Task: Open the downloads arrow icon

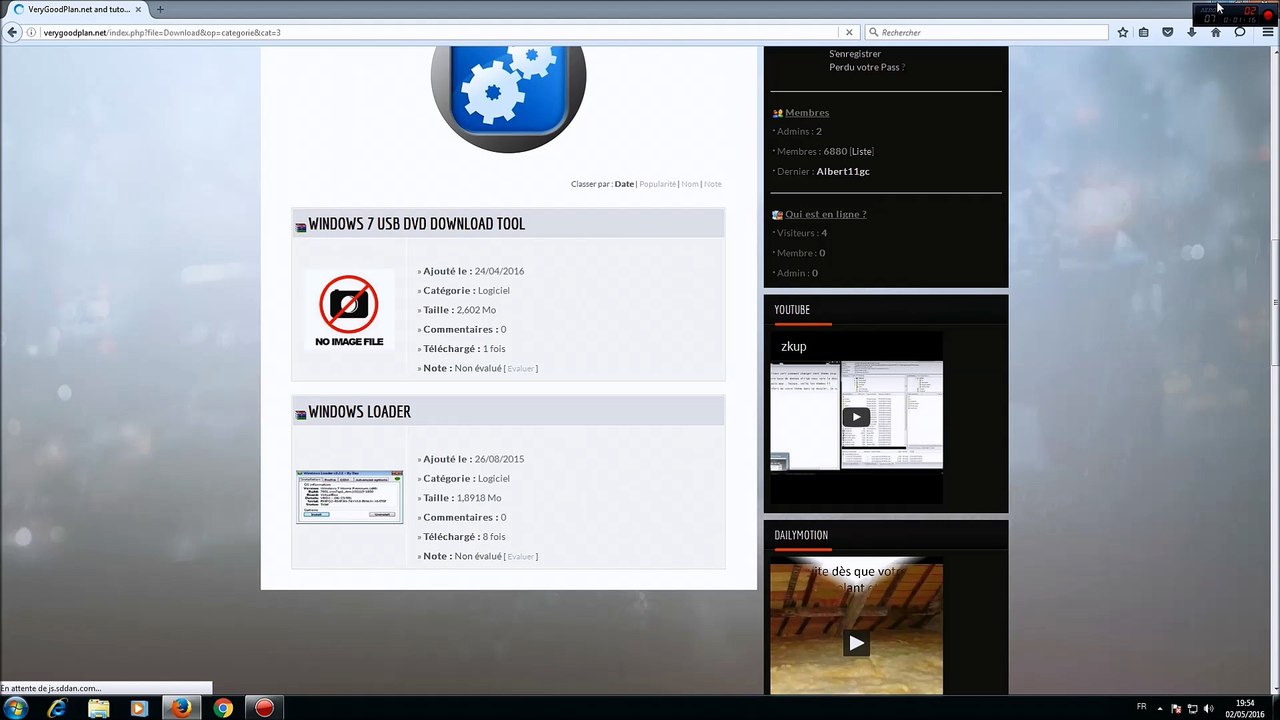Action: (1191, 32)
